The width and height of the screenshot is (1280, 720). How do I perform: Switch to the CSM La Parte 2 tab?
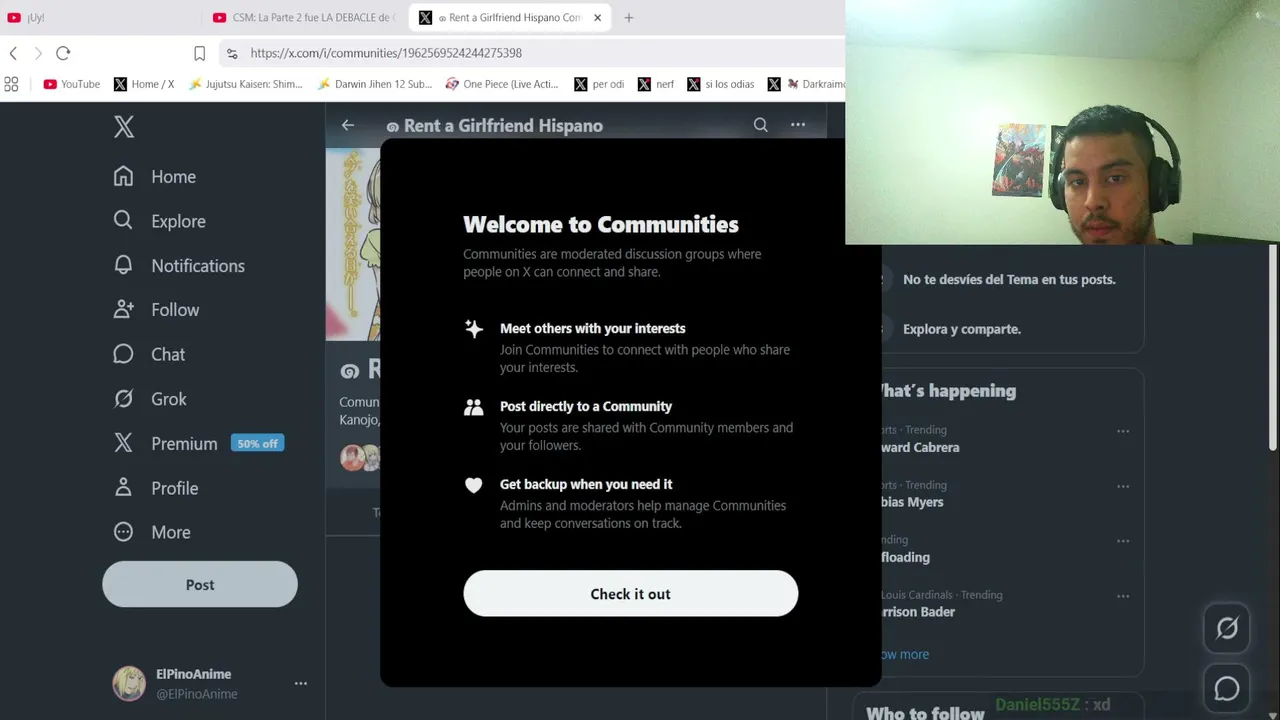pos(305,17)
